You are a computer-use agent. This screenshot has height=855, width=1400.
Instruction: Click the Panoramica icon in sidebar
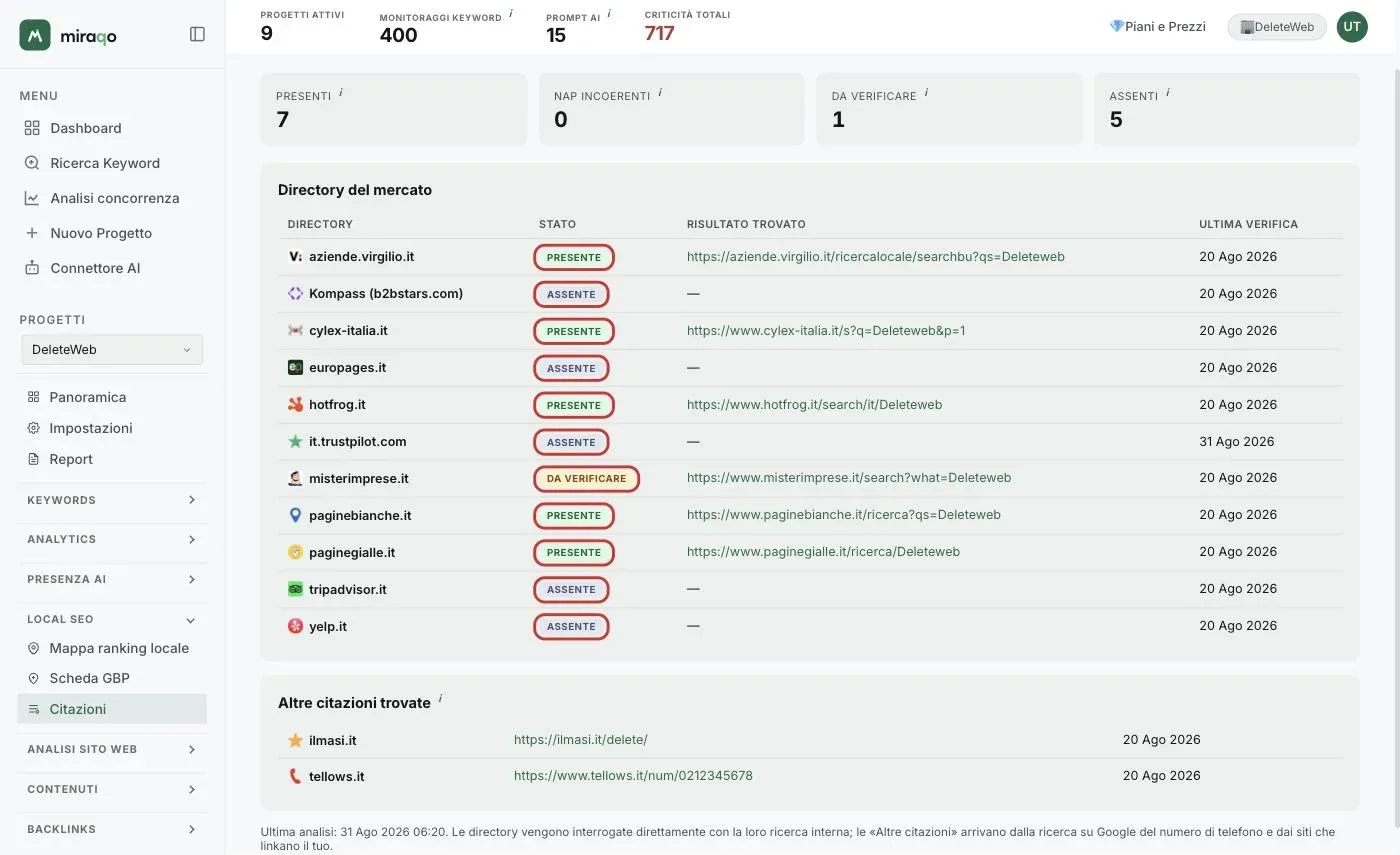tap(33, 397)
